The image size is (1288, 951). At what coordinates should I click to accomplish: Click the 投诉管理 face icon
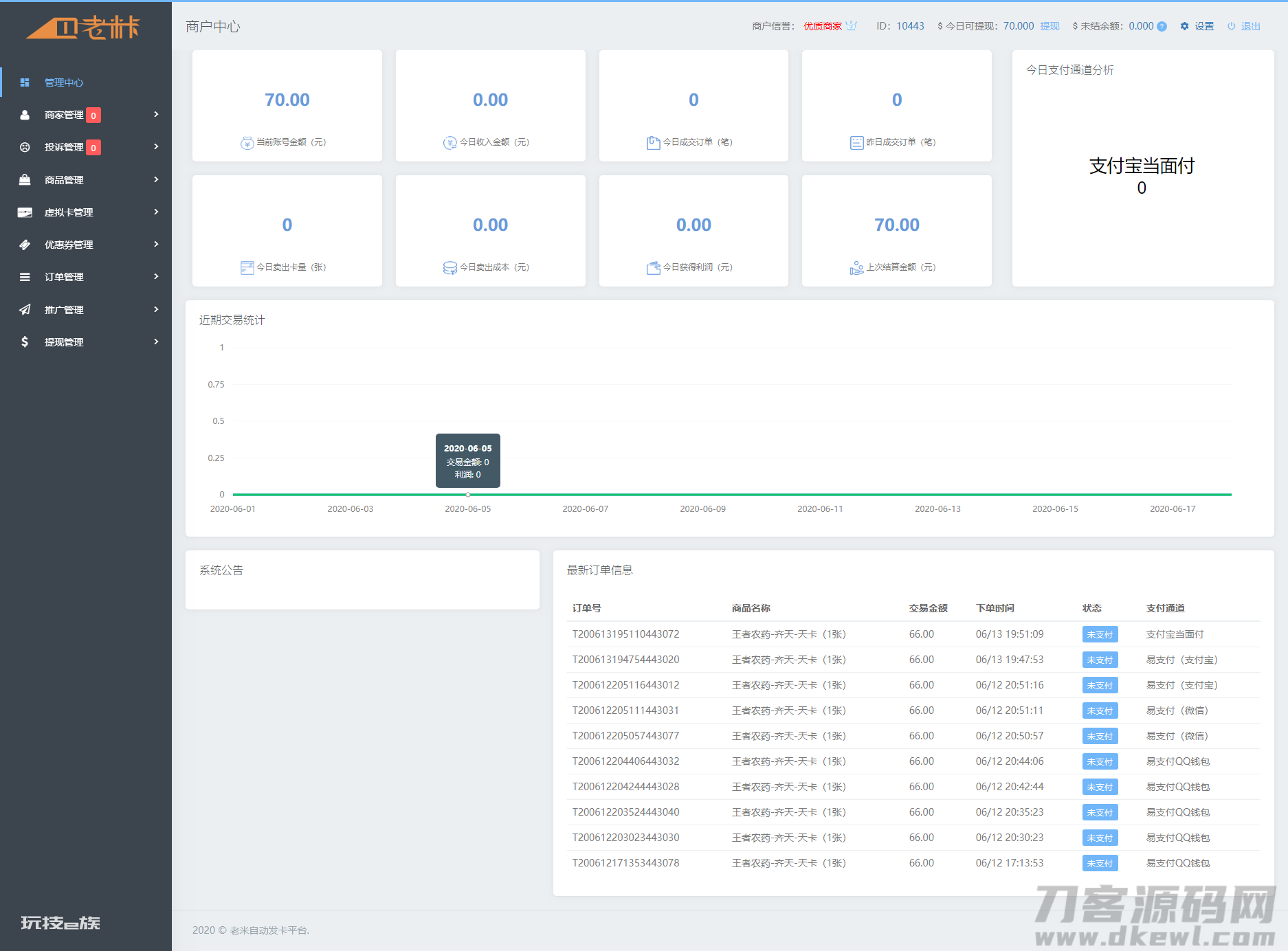click(25, 147)
